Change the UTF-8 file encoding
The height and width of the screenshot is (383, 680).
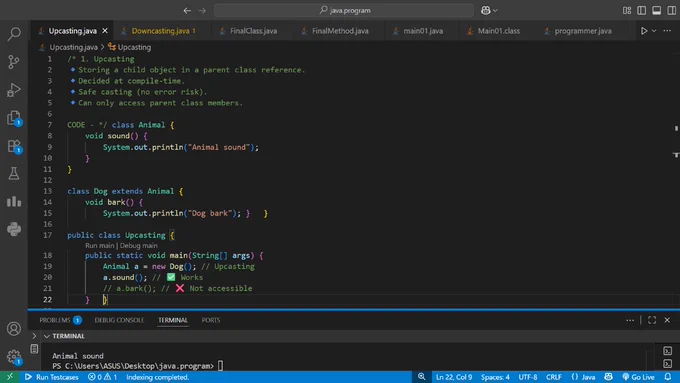point(528,377)
